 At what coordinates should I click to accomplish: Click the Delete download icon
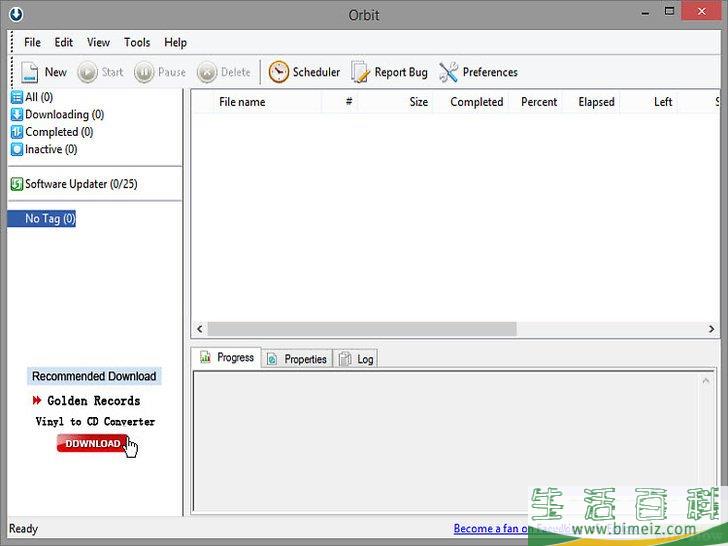pyautogui.click(x=207, y=72)
